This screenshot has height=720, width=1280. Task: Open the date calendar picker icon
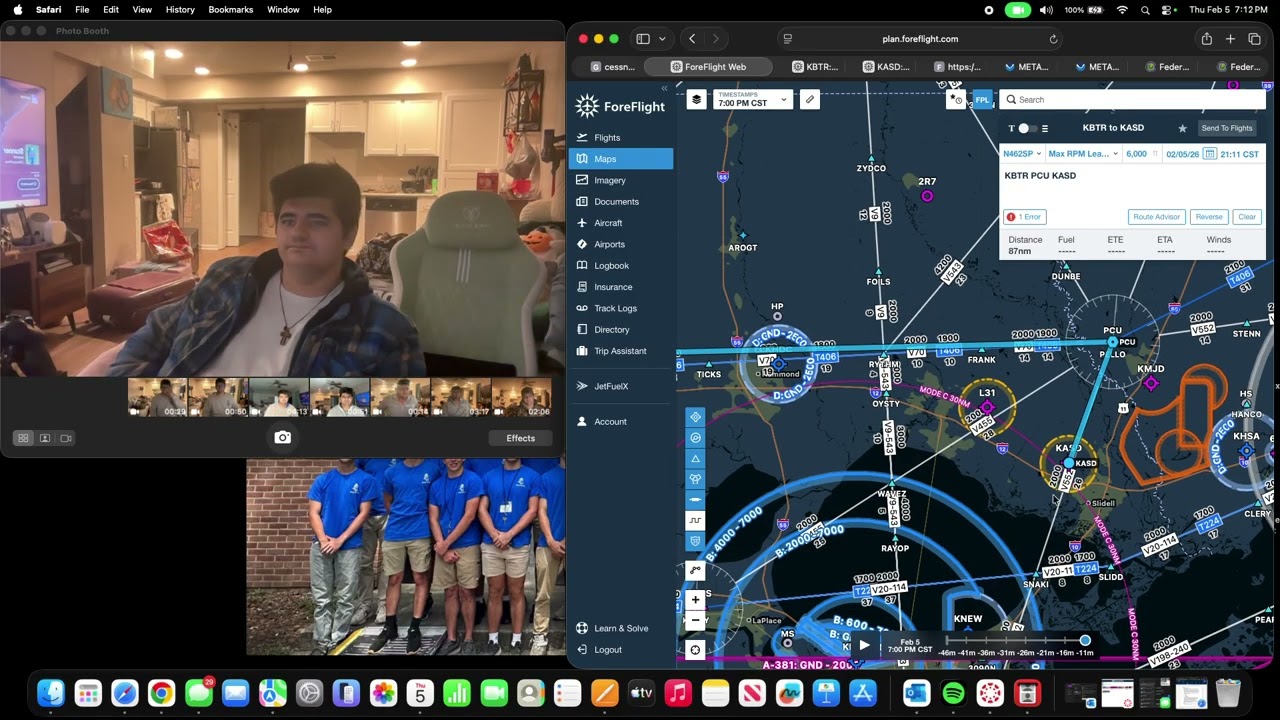click(1209, 154)
